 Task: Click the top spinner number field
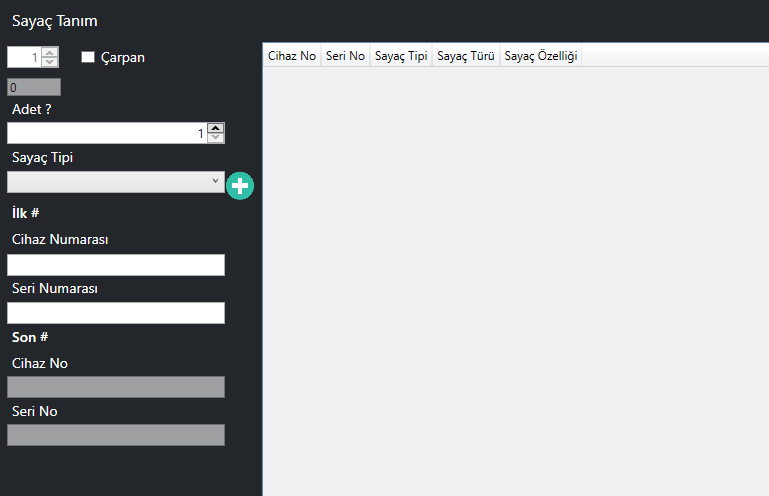coord(24,58)
